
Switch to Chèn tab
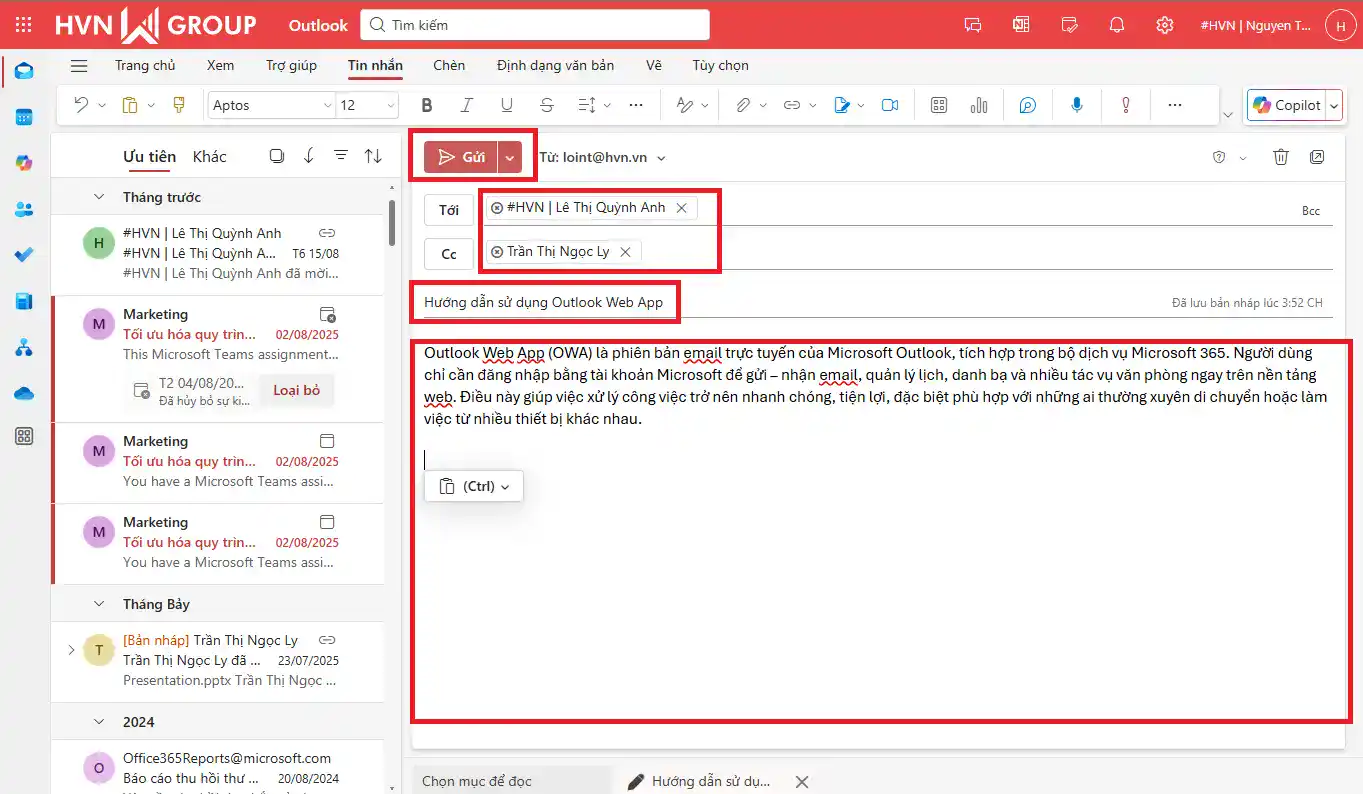[x=449, y=65]
